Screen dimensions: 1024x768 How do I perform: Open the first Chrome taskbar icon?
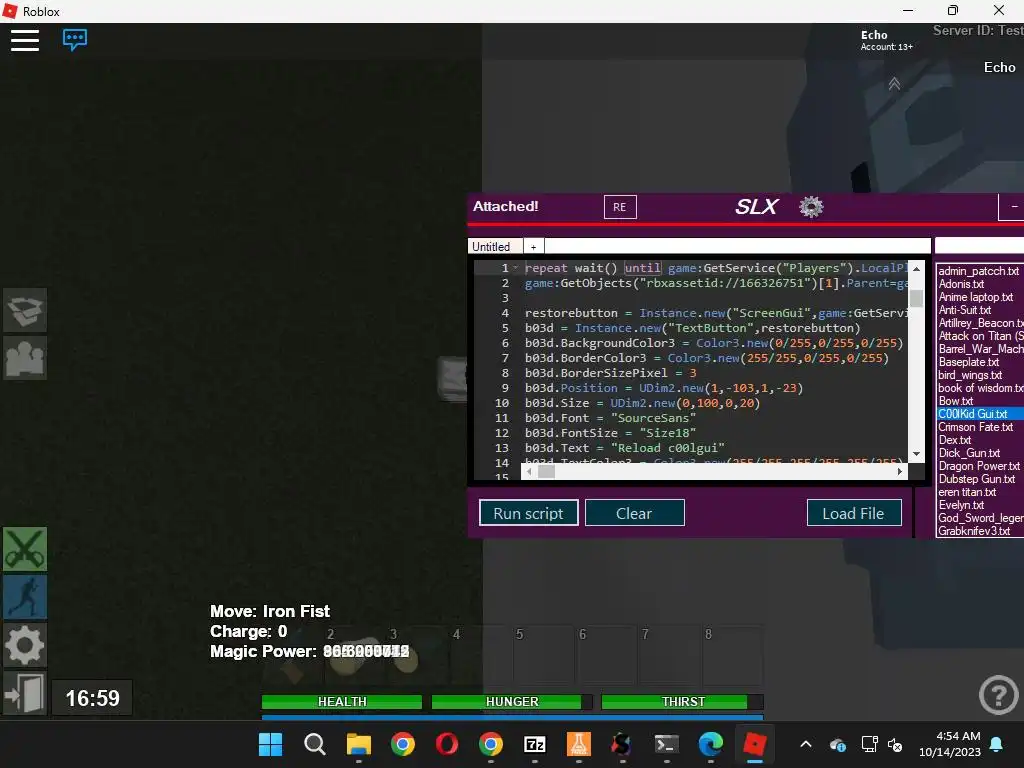[x=403, y=744]
